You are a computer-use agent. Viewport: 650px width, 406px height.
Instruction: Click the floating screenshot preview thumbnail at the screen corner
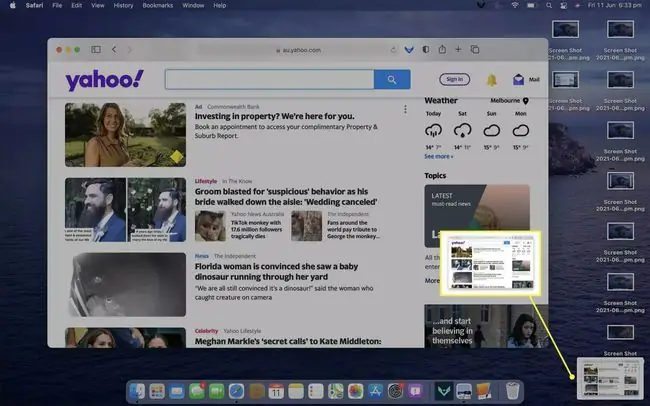click(610, 379)
